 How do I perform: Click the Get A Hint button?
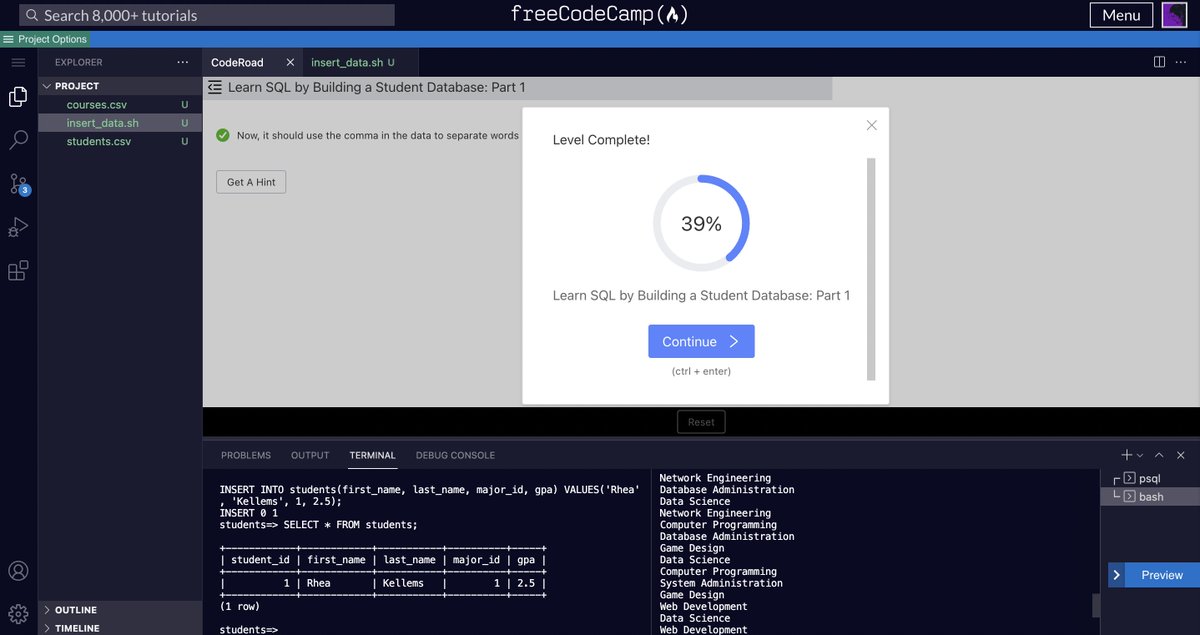click(251, 182)
